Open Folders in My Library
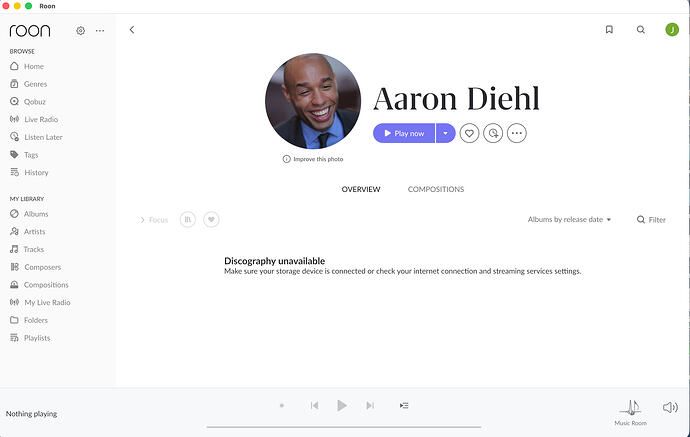The width and height of the screenshot is (690, 437). [x=29, y=320]
